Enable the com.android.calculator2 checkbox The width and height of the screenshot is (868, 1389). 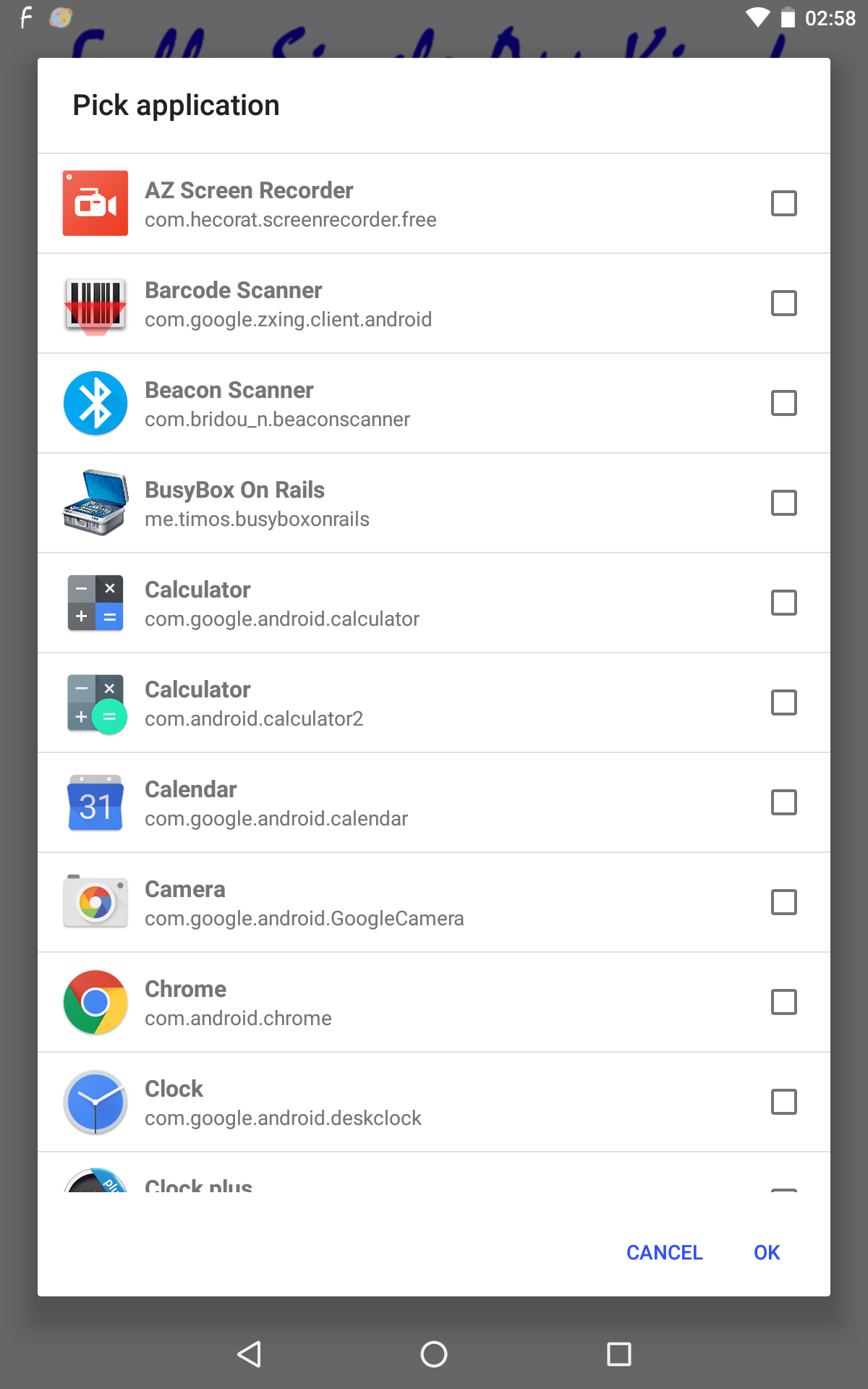783,702
